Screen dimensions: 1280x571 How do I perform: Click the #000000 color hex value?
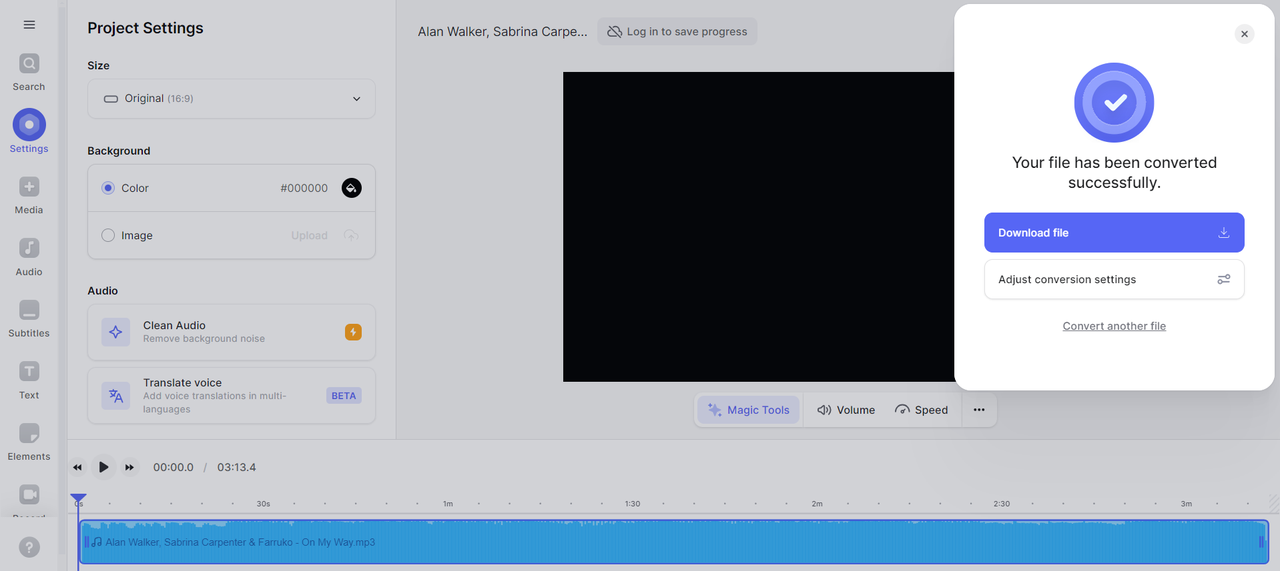(304, 188)
